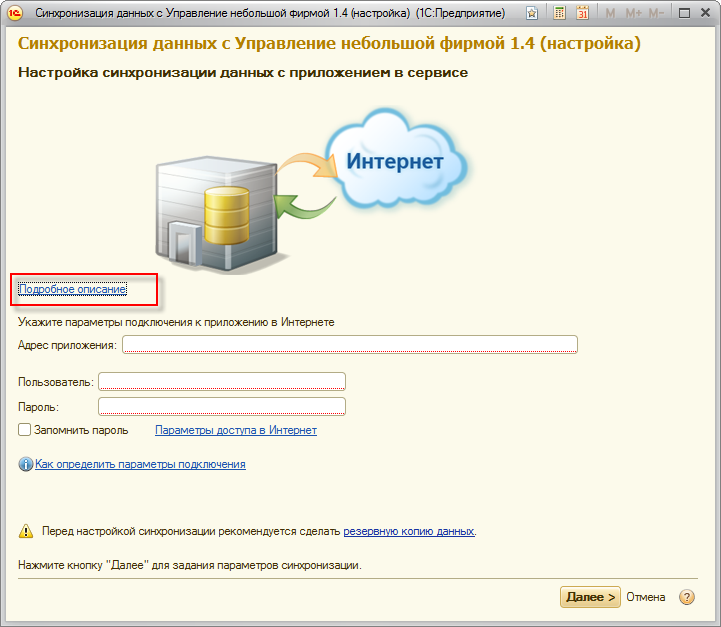Maximize the synchronization settings window

(684, 13)
